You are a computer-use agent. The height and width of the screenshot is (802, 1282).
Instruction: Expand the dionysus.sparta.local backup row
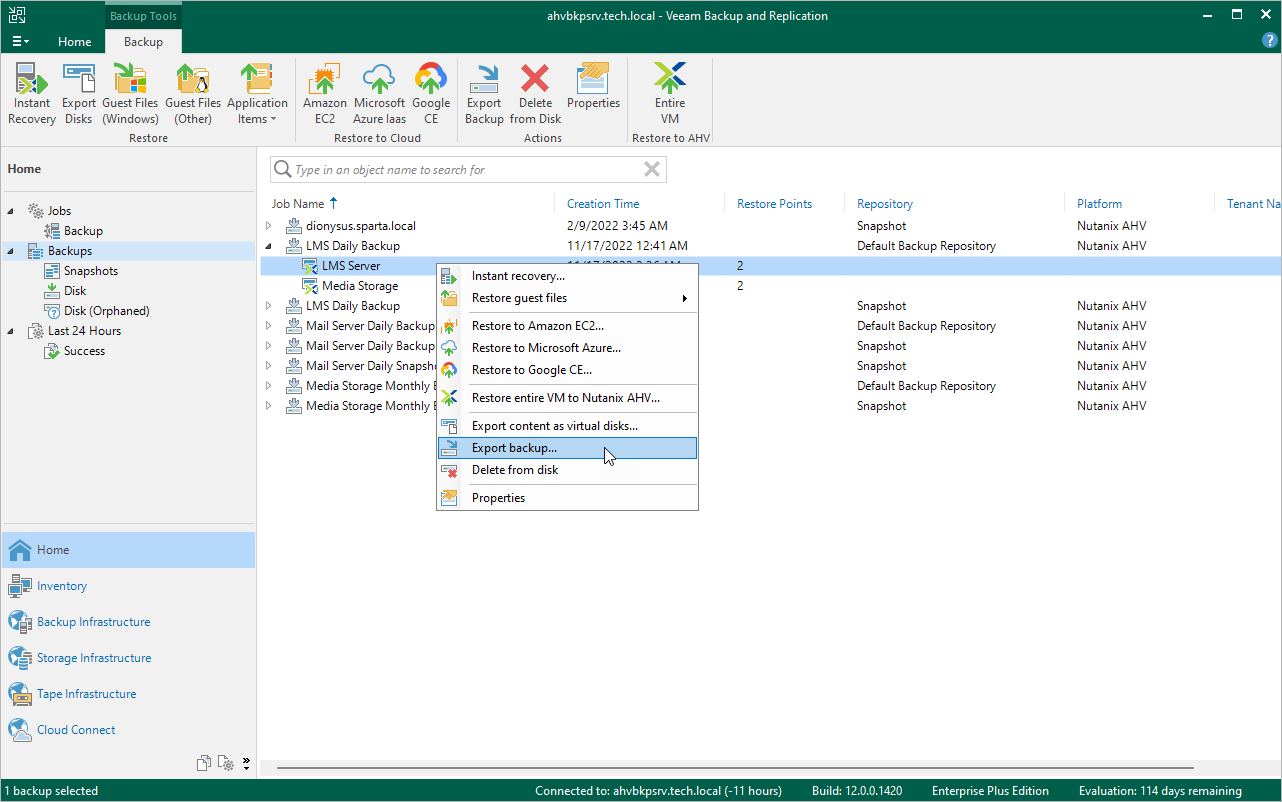click(x=268, y=226)
